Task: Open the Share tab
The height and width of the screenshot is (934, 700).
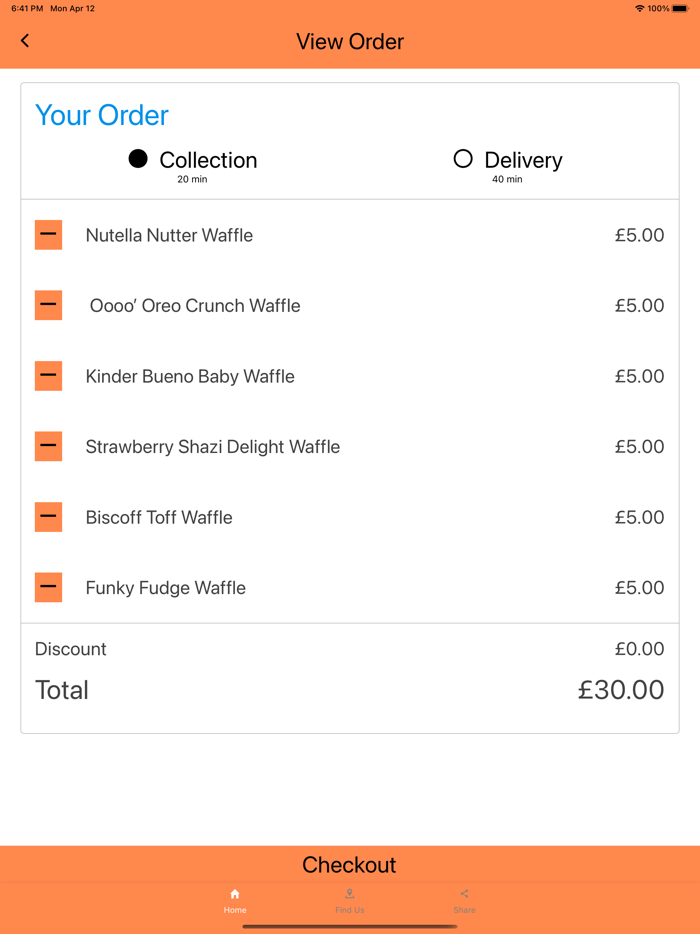Action: (464, 901)
